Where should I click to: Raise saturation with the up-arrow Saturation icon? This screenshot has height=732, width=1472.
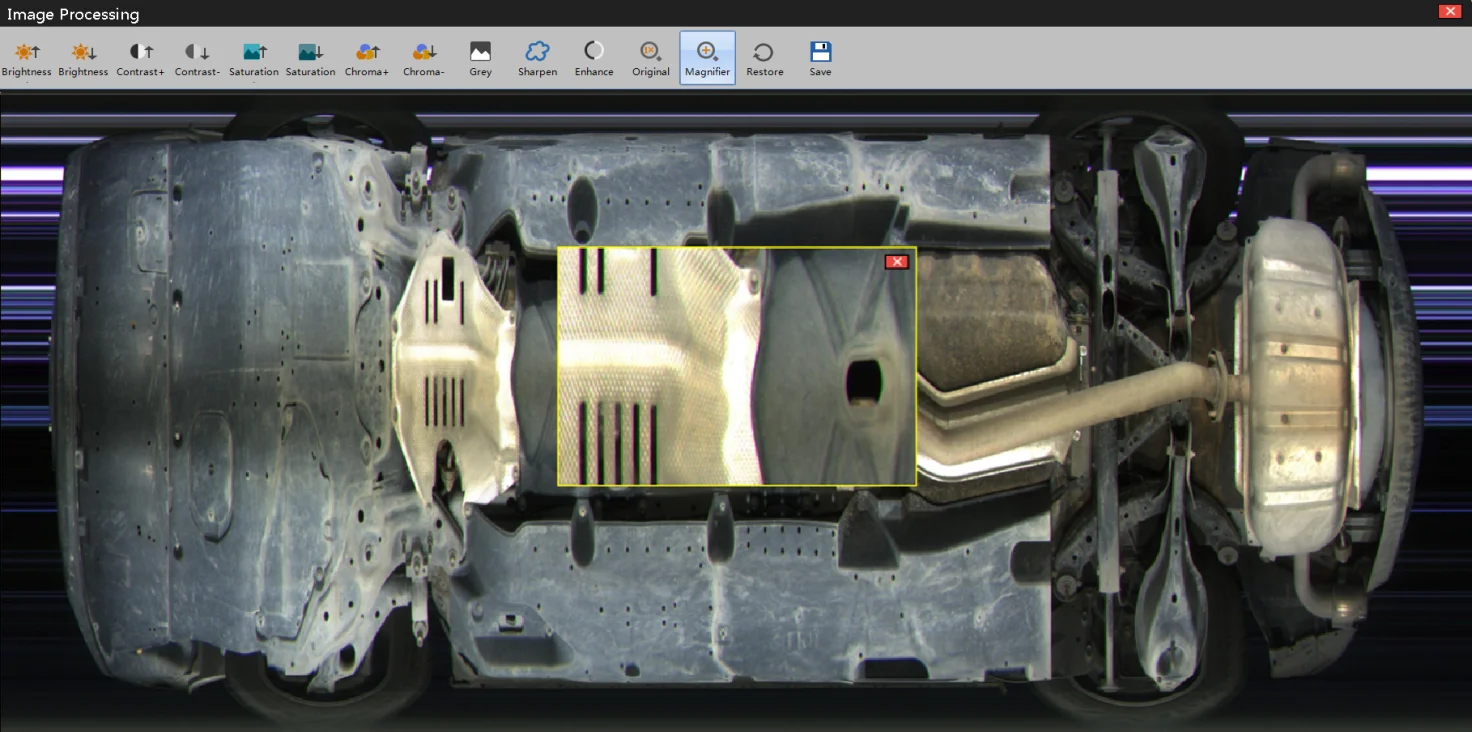point(254,58)
